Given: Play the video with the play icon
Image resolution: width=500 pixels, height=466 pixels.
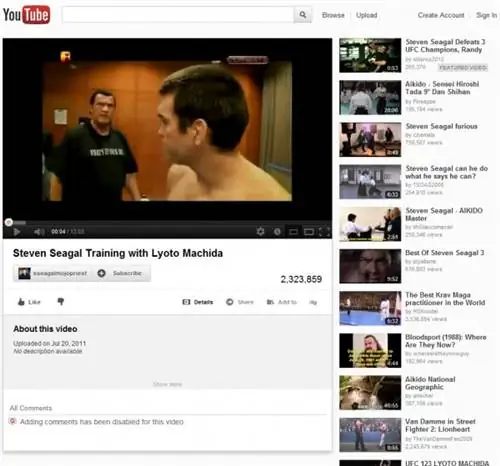Looking at the screenshot, I should coord(16,232).
